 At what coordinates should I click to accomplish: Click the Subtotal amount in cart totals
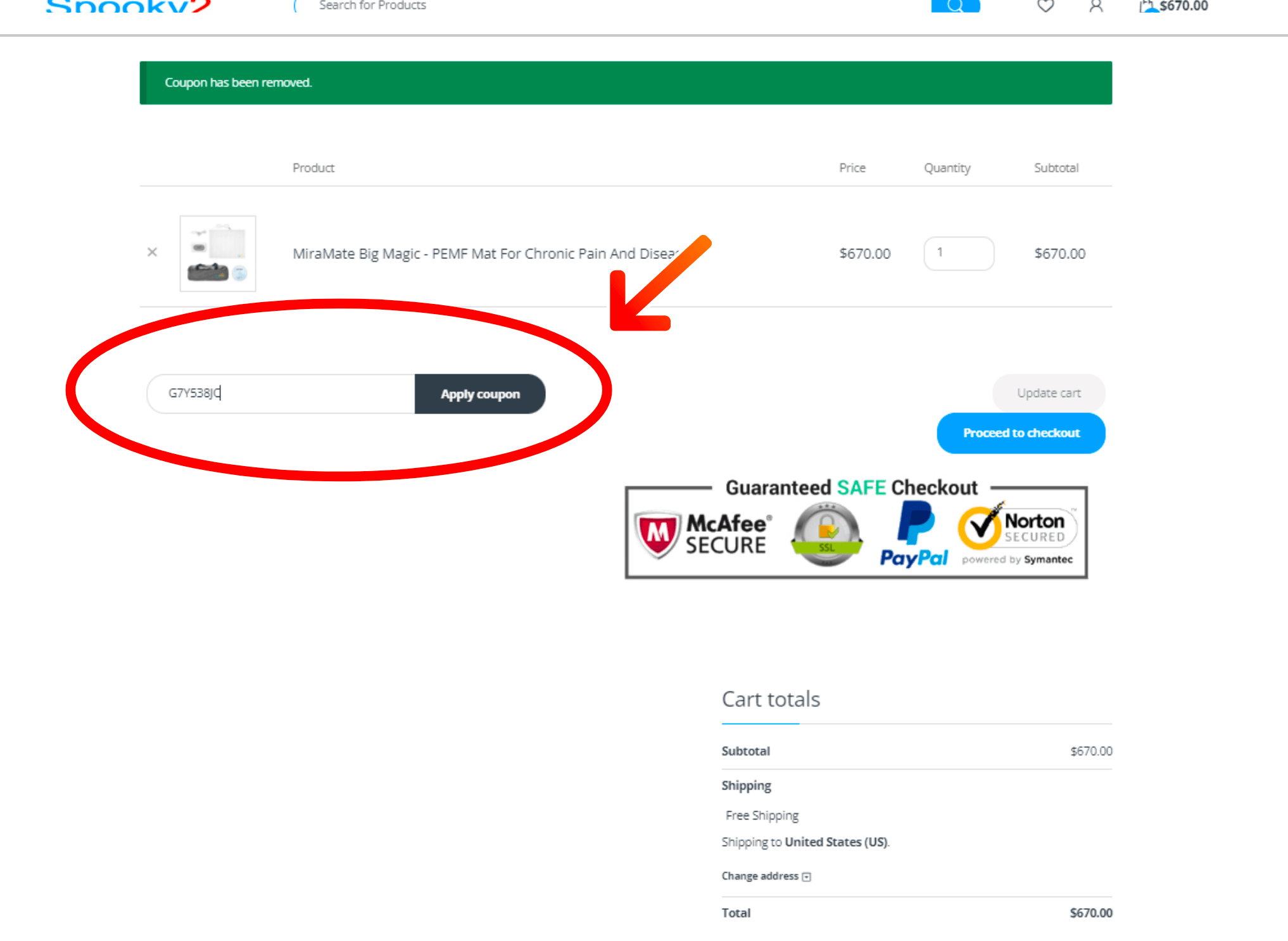point(1091,751)
